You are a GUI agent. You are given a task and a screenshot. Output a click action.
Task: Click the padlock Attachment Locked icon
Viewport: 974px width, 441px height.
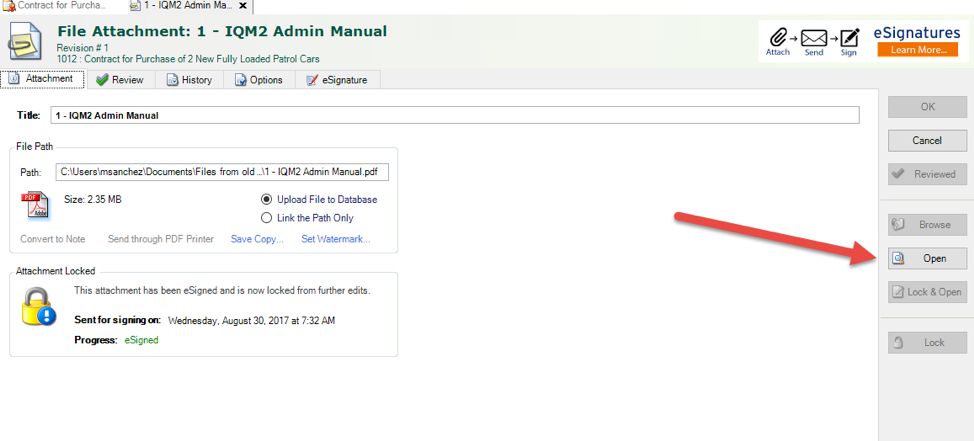(38, 307)
